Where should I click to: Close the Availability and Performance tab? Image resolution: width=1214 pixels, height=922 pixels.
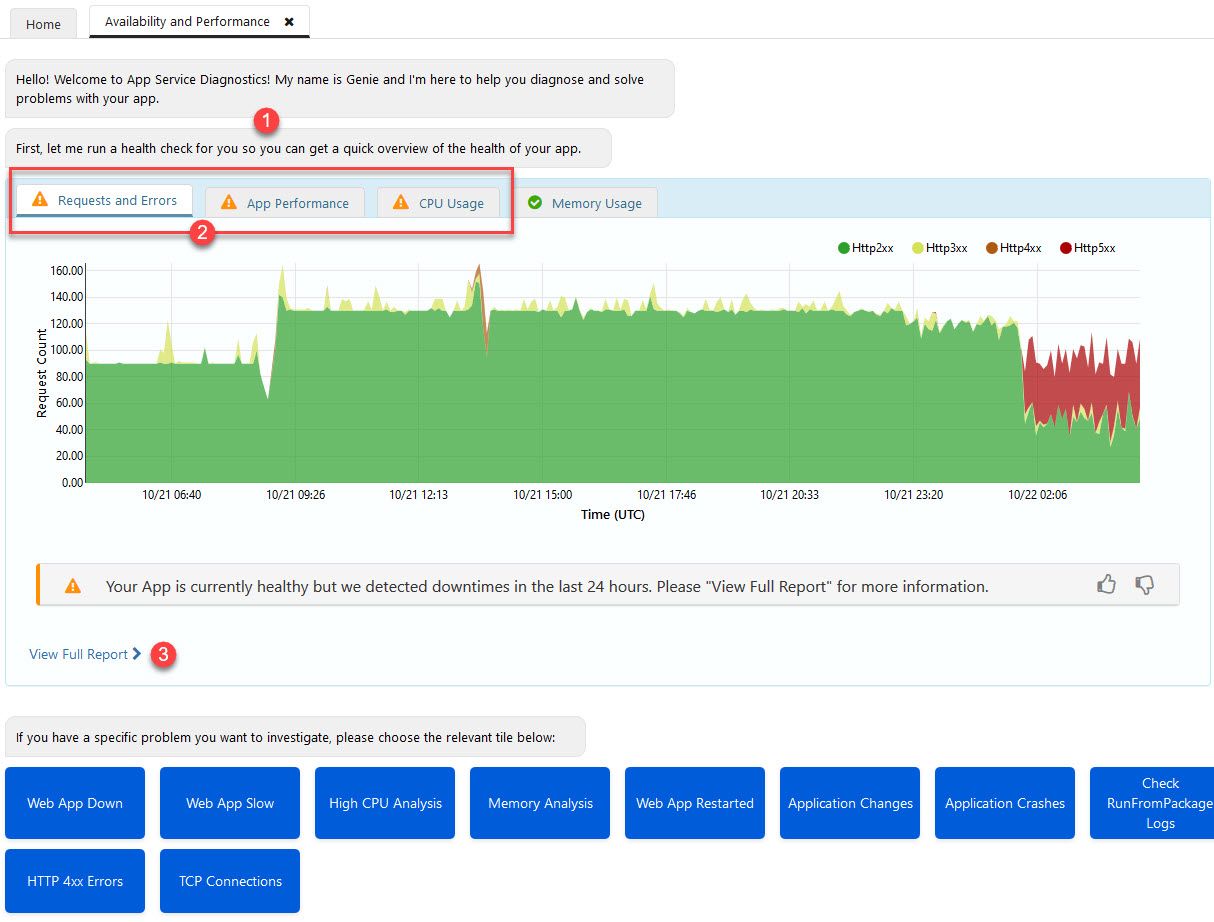[x=290, y=20]
